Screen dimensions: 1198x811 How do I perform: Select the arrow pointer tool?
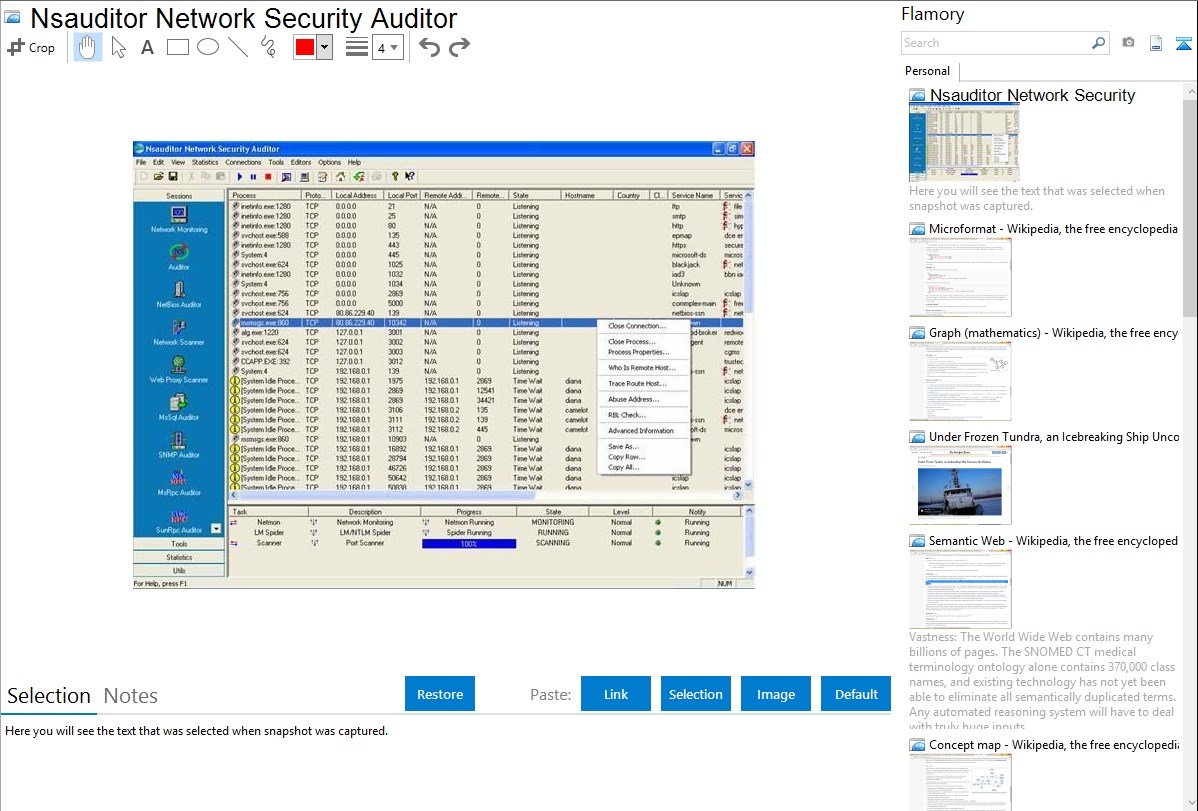pos(118,47)
